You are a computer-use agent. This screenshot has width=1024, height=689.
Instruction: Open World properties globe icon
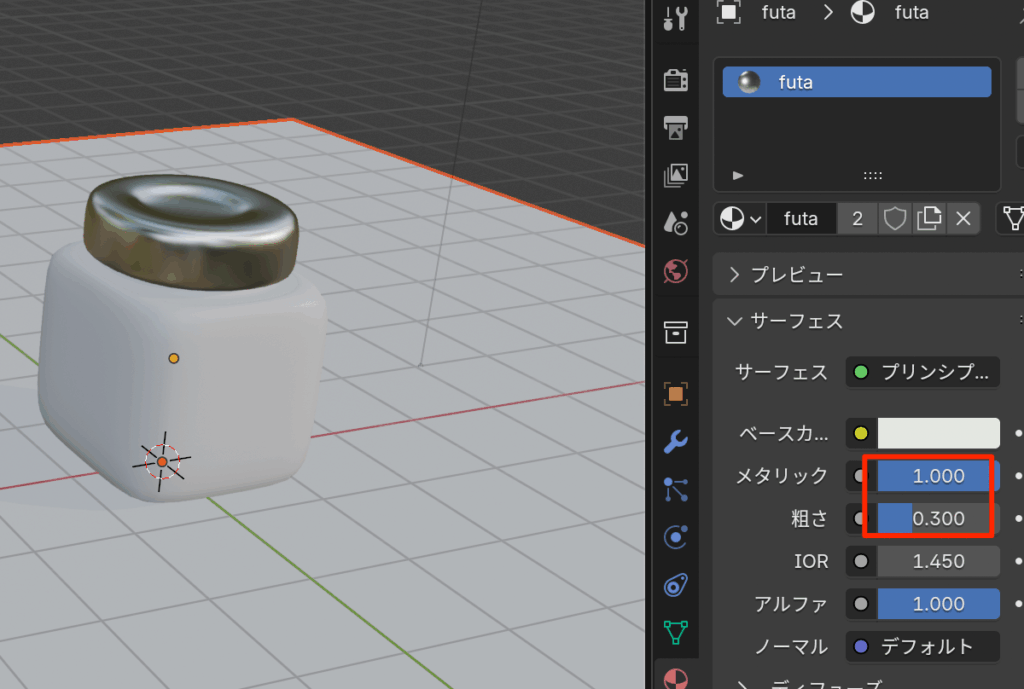[676, 271]
